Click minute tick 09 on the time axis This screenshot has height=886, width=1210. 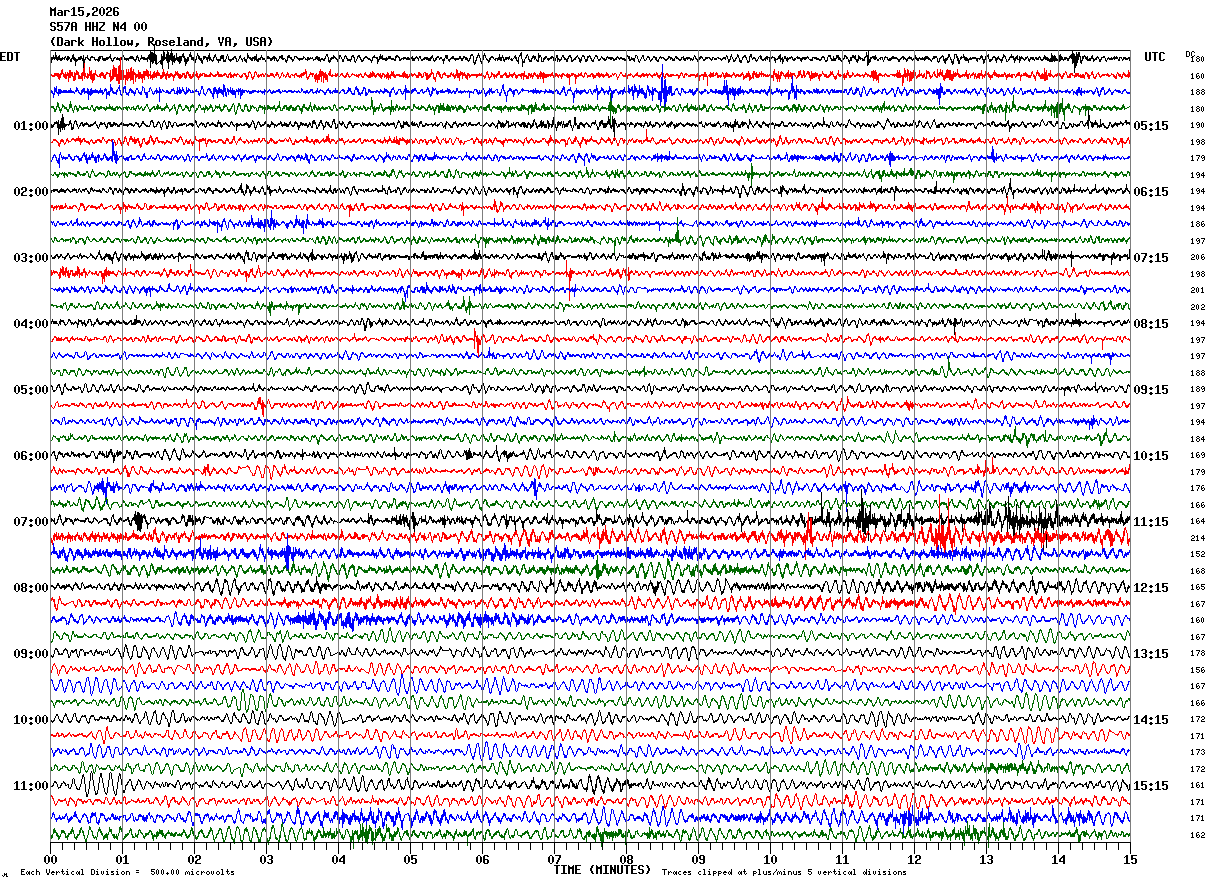click(698, 859)
